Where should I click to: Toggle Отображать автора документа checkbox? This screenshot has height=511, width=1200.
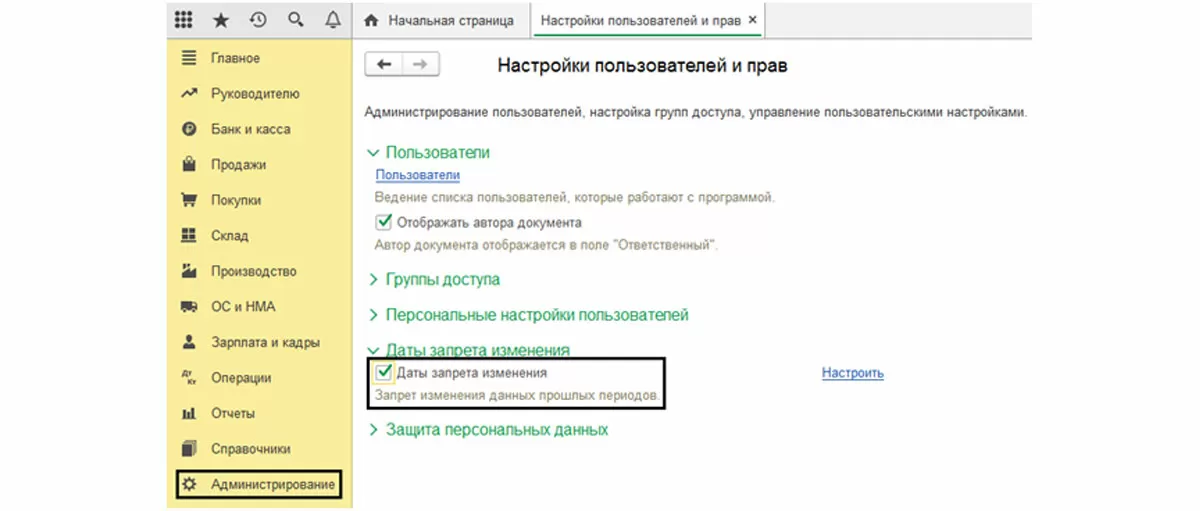click(x=384, y=222)
